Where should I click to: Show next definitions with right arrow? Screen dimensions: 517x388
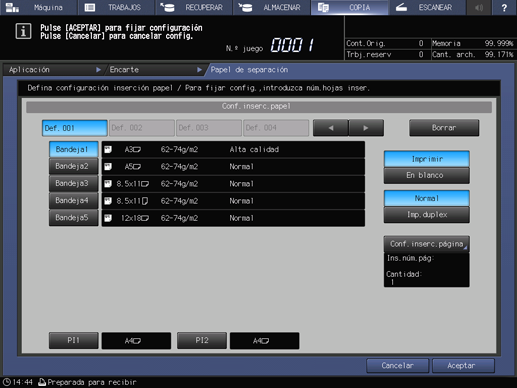(x=366, y=128)
